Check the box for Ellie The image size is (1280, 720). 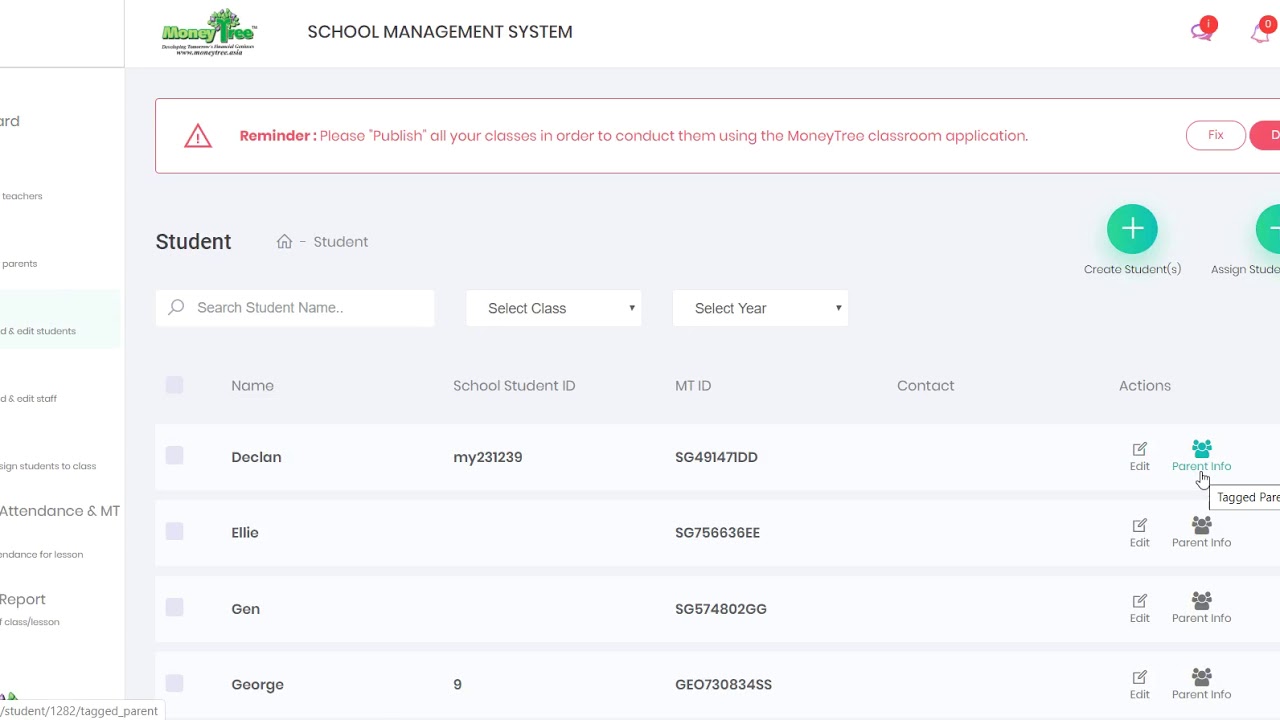pyautogui.click(x=174, y=532)
